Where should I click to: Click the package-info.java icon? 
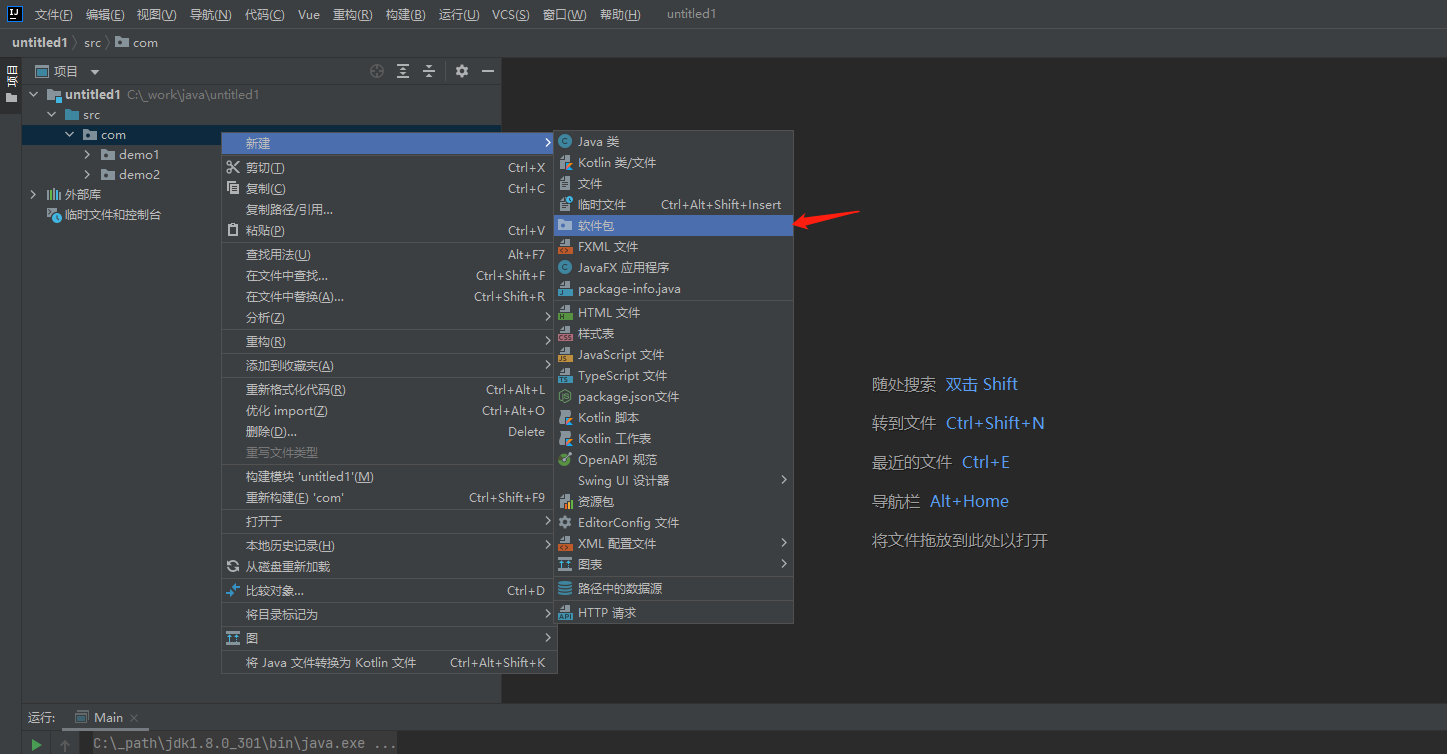565,289
